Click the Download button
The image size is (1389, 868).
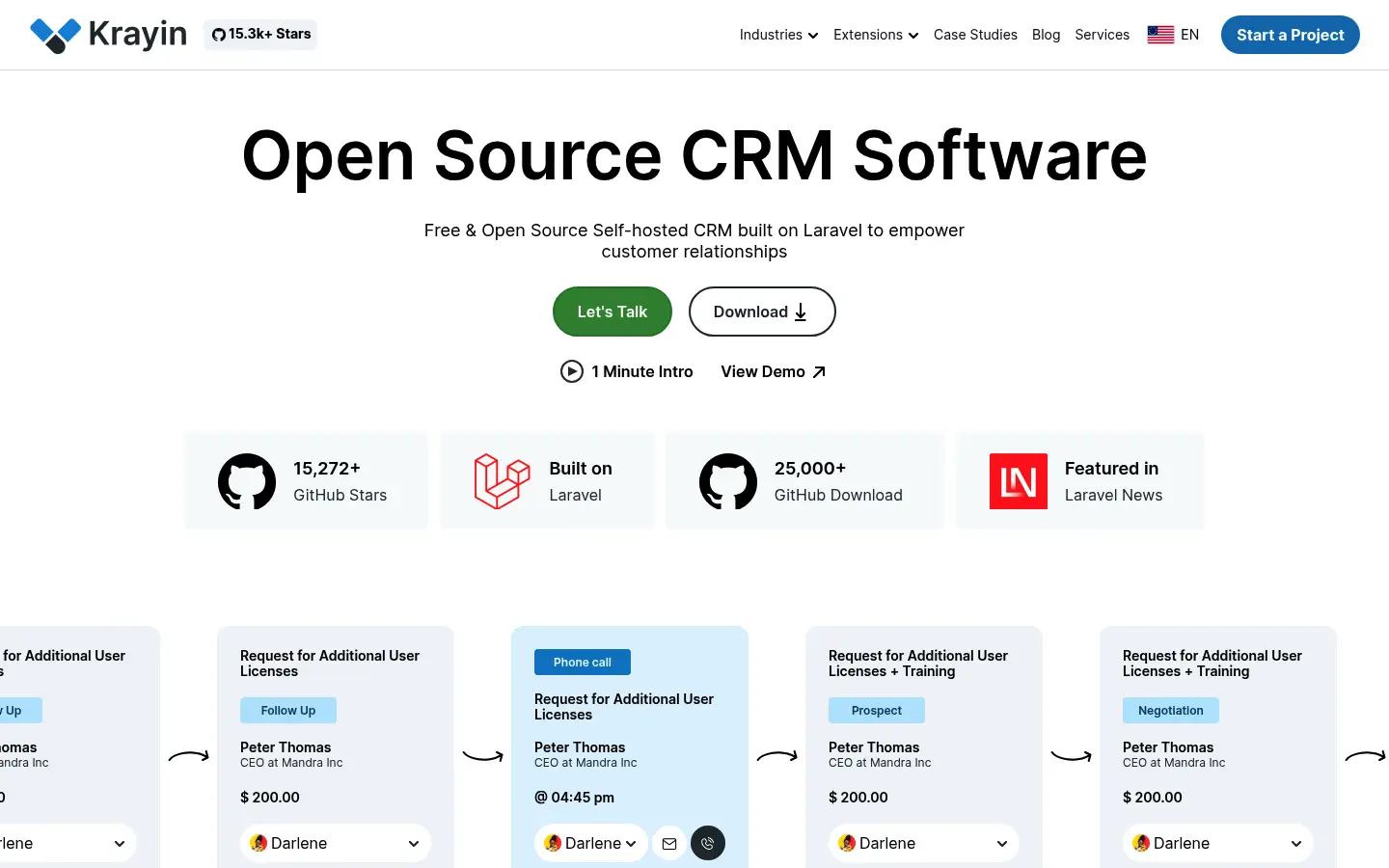coord(762,312)
